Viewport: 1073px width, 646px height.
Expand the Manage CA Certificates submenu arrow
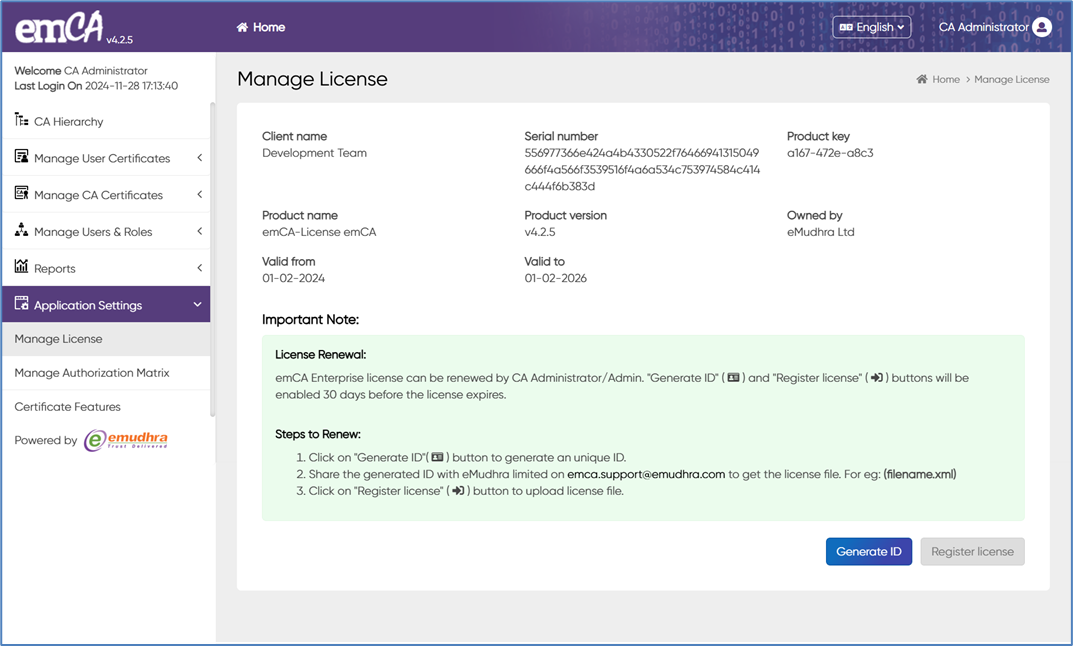click(199, 195)
